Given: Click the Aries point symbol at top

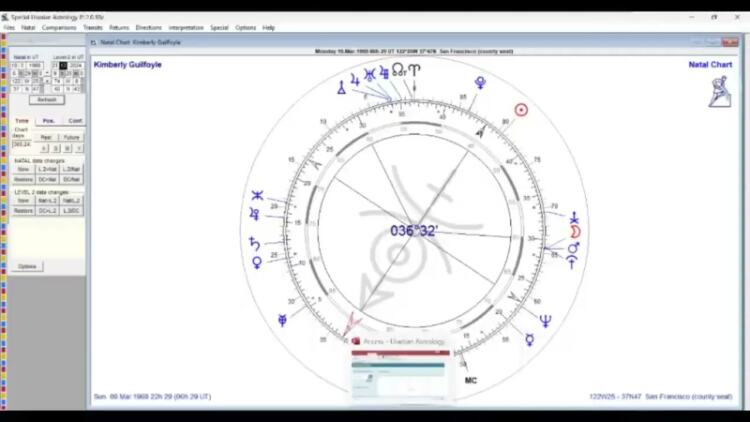Looking at the screenshot, I should click(x=414, y=70).
